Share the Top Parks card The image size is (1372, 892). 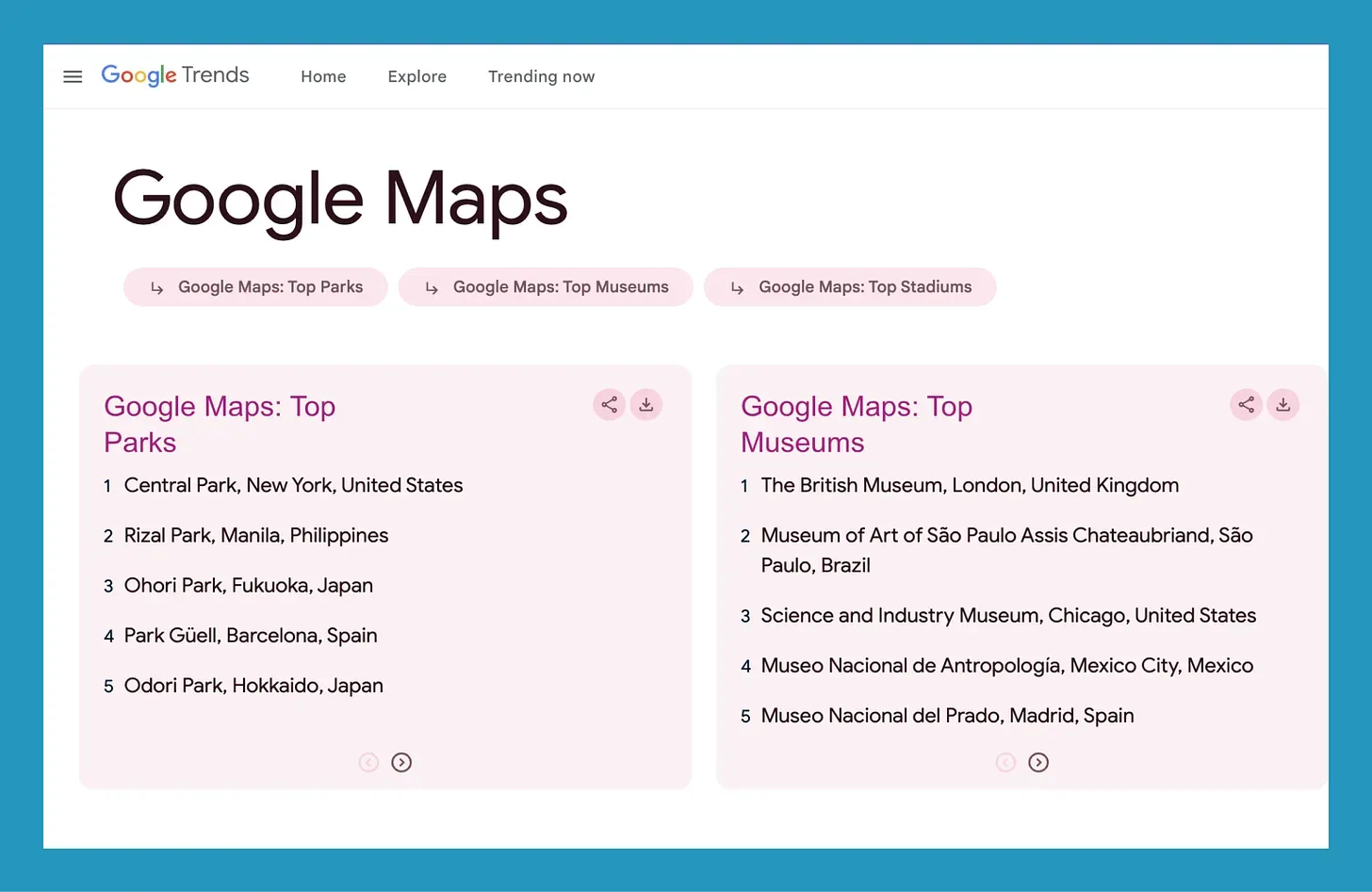pos(609,404)
